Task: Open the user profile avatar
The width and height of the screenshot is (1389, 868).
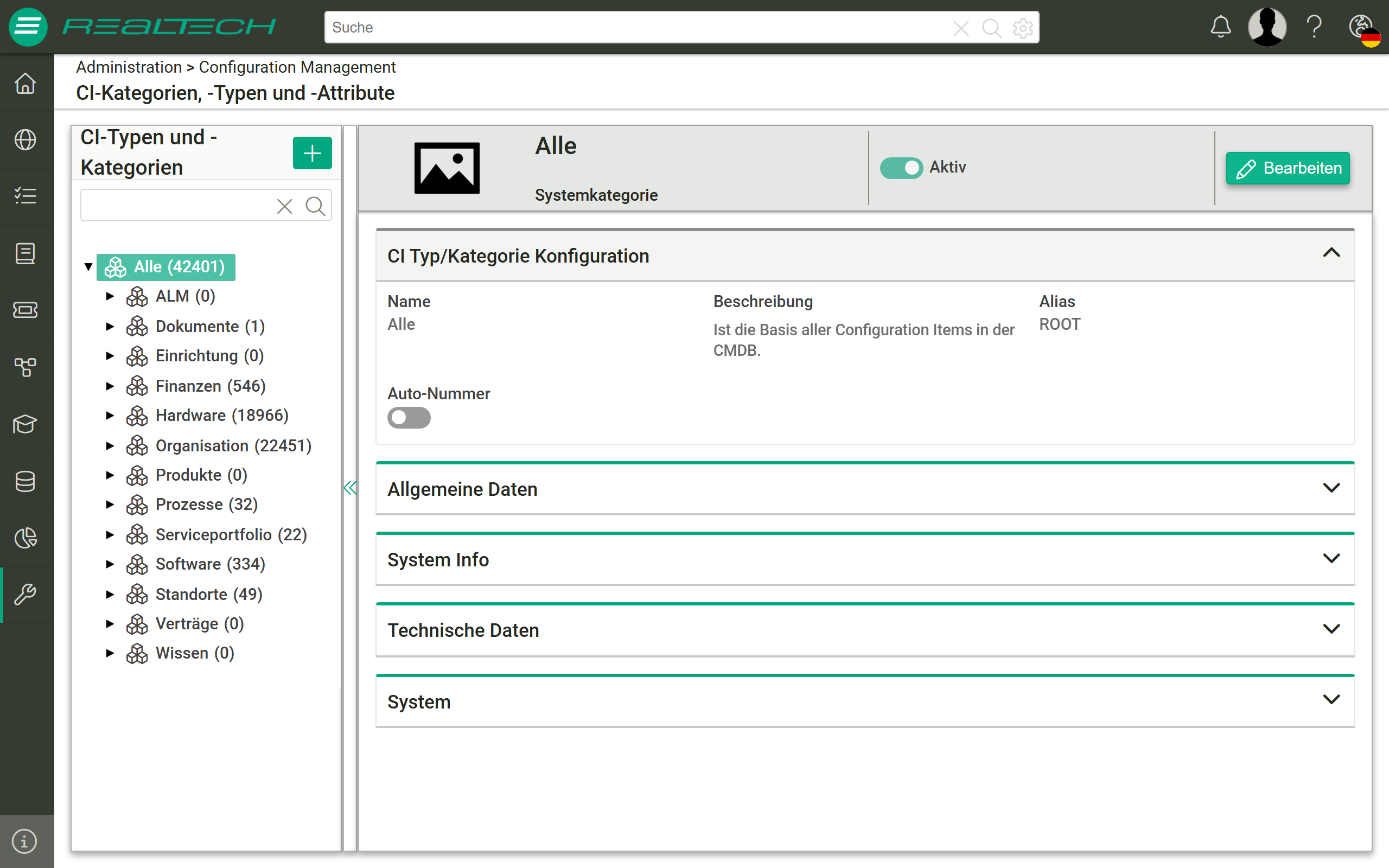Action: click(1267, 27)
